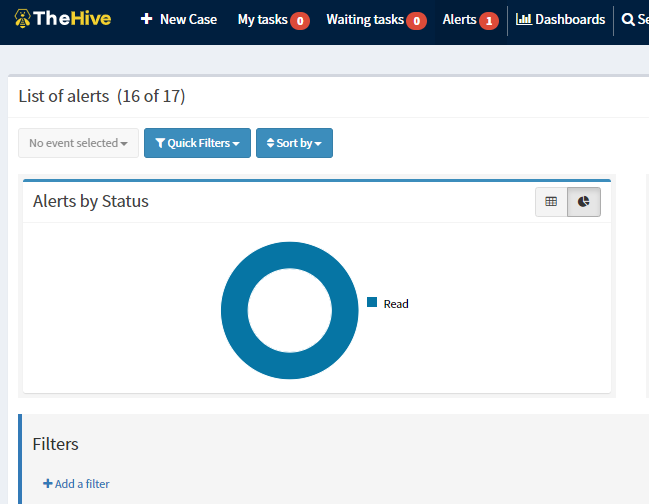The height and width of the screenshot is (504, 649).
Task: Click the Add a filter link
Action: coord(76,484)
